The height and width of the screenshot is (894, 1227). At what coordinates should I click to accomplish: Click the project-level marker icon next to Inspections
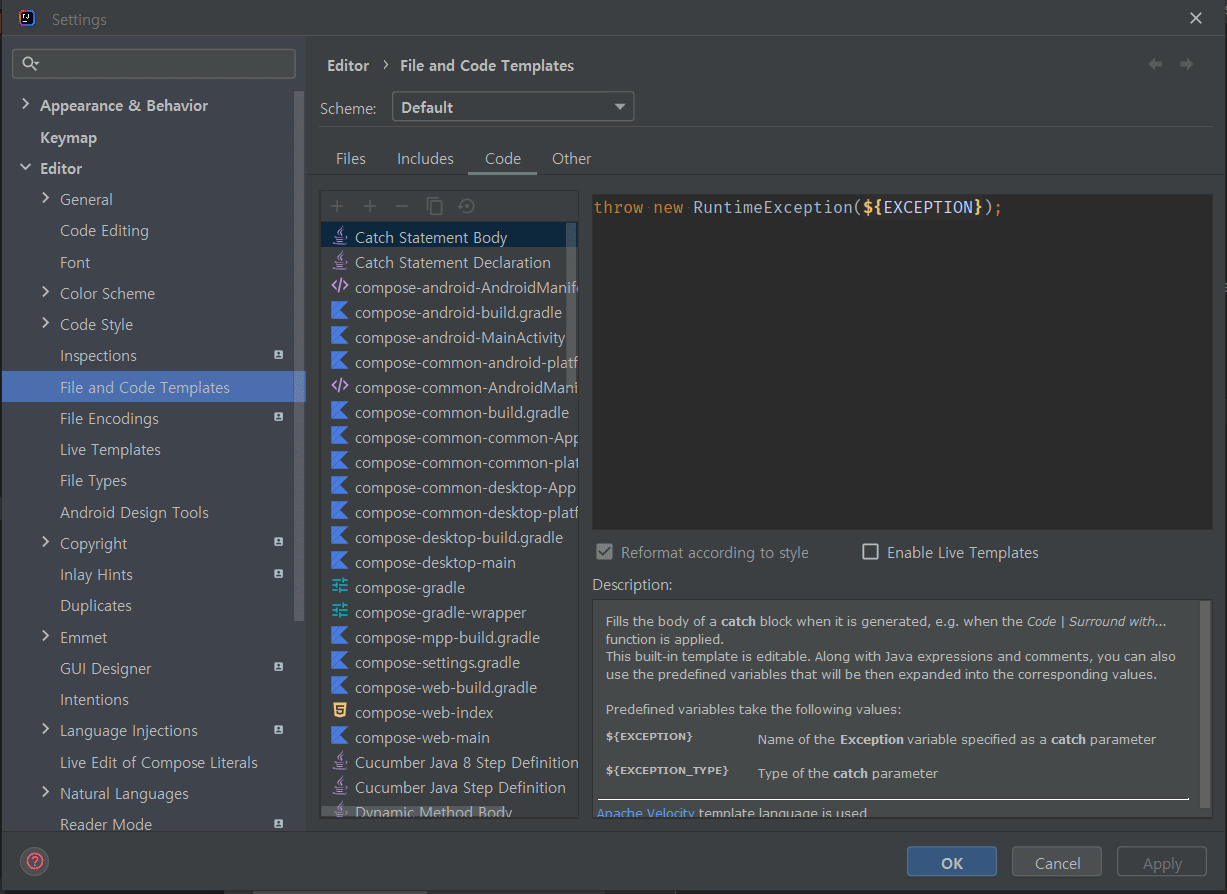click(279, 355)
